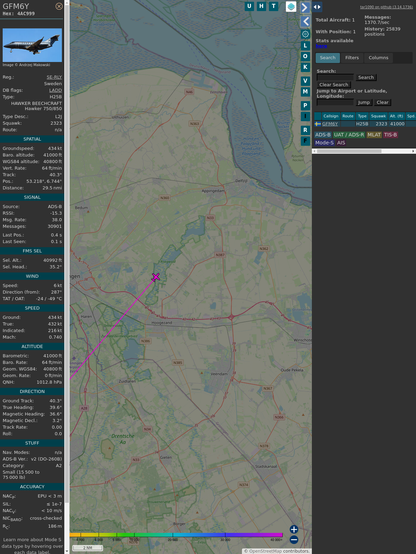Click the H map toggle button
Screen dimensions: 416x554
click(261, 6)
